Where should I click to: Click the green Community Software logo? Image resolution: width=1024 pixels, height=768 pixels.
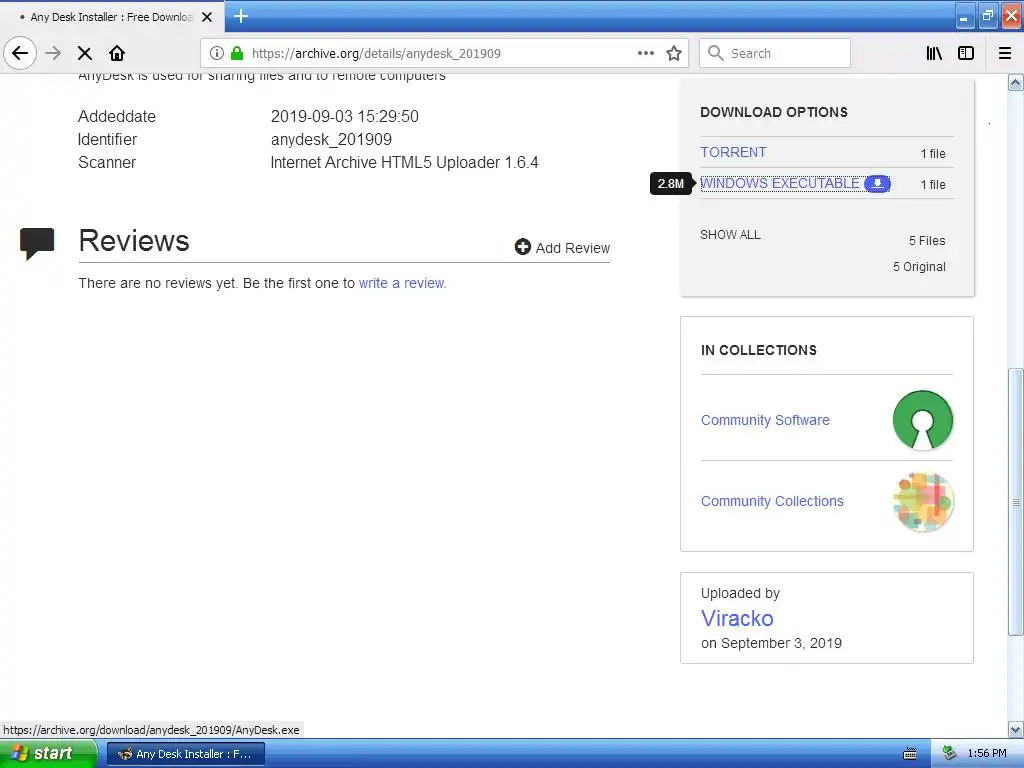(x=923, y=420)
